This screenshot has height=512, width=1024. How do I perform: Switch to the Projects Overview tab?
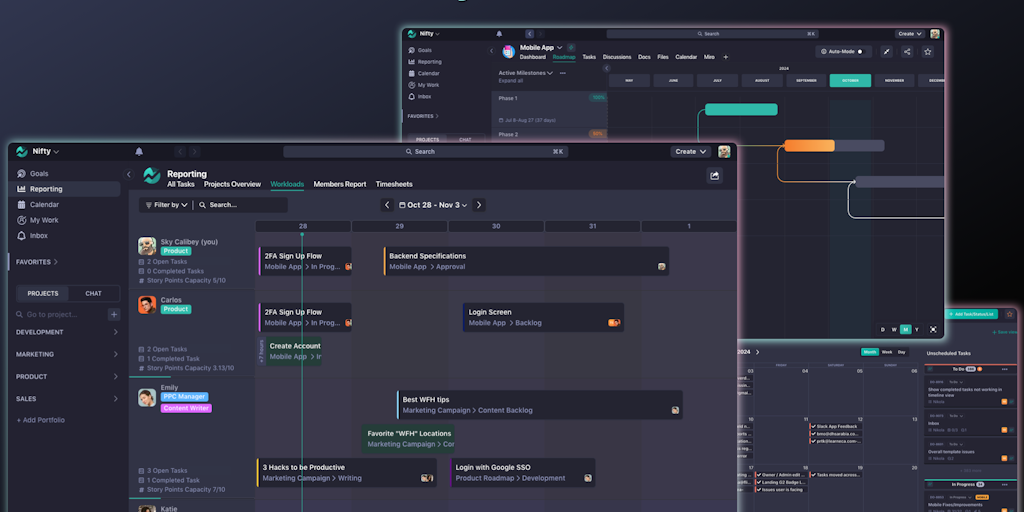[x=232, y=184]
